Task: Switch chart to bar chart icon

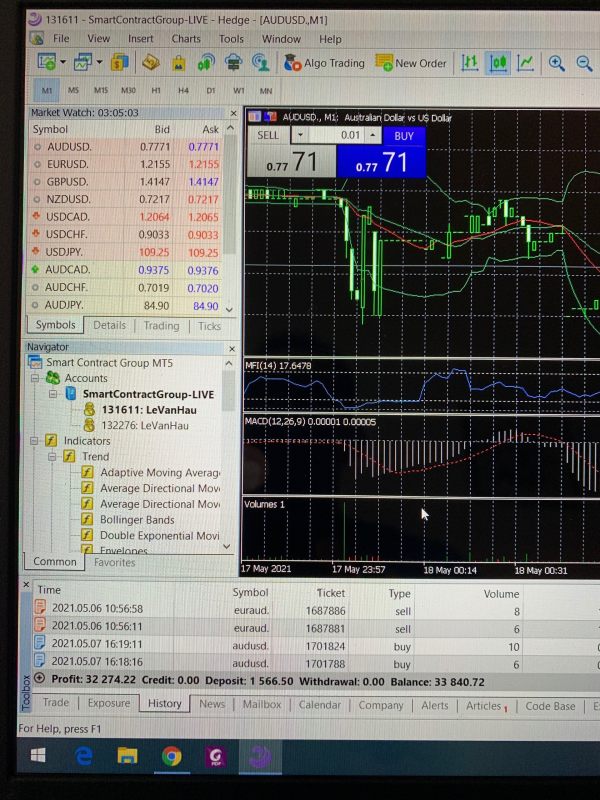Action: (469, 63)
